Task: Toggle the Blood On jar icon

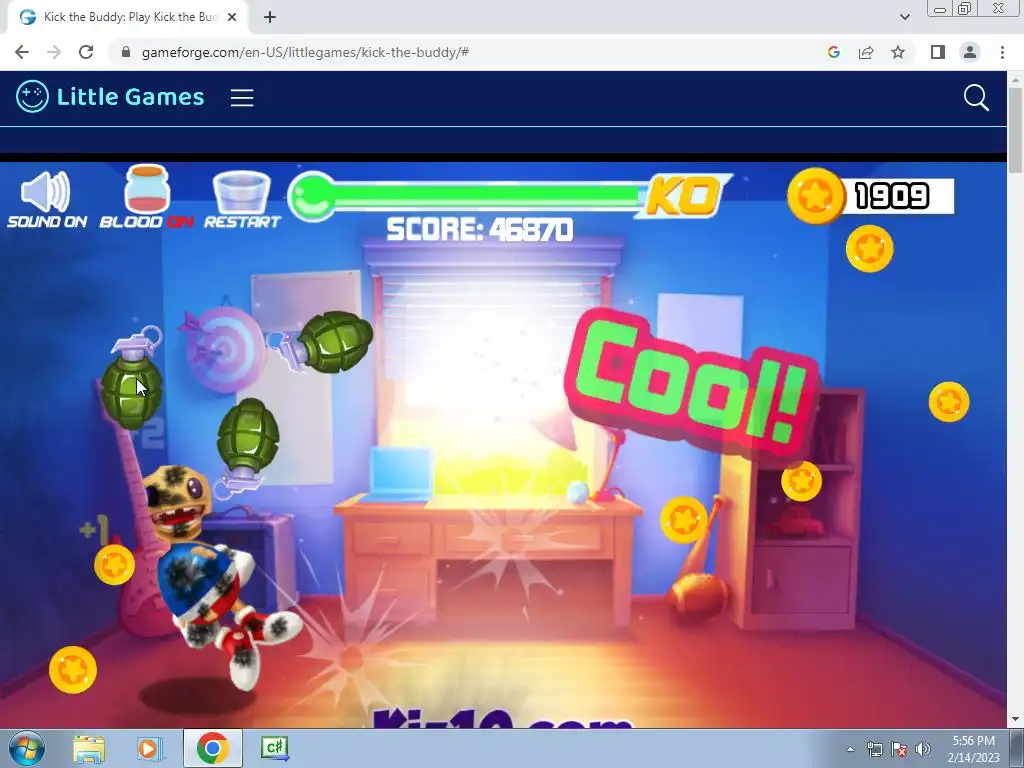Action: pos(147,189)
